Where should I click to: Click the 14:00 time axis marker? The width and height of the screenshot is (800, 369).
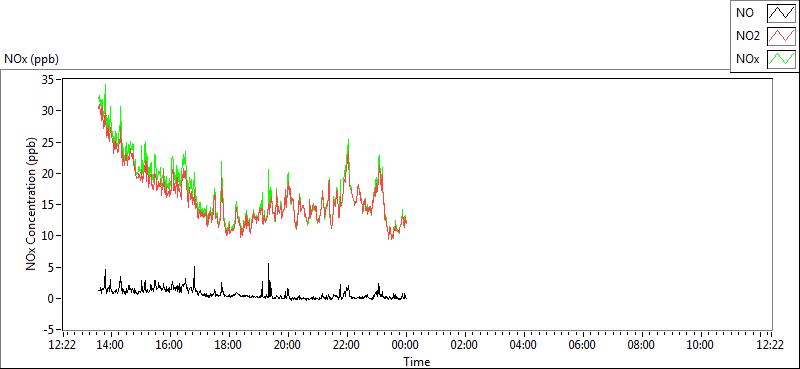(x=111, y=345)
